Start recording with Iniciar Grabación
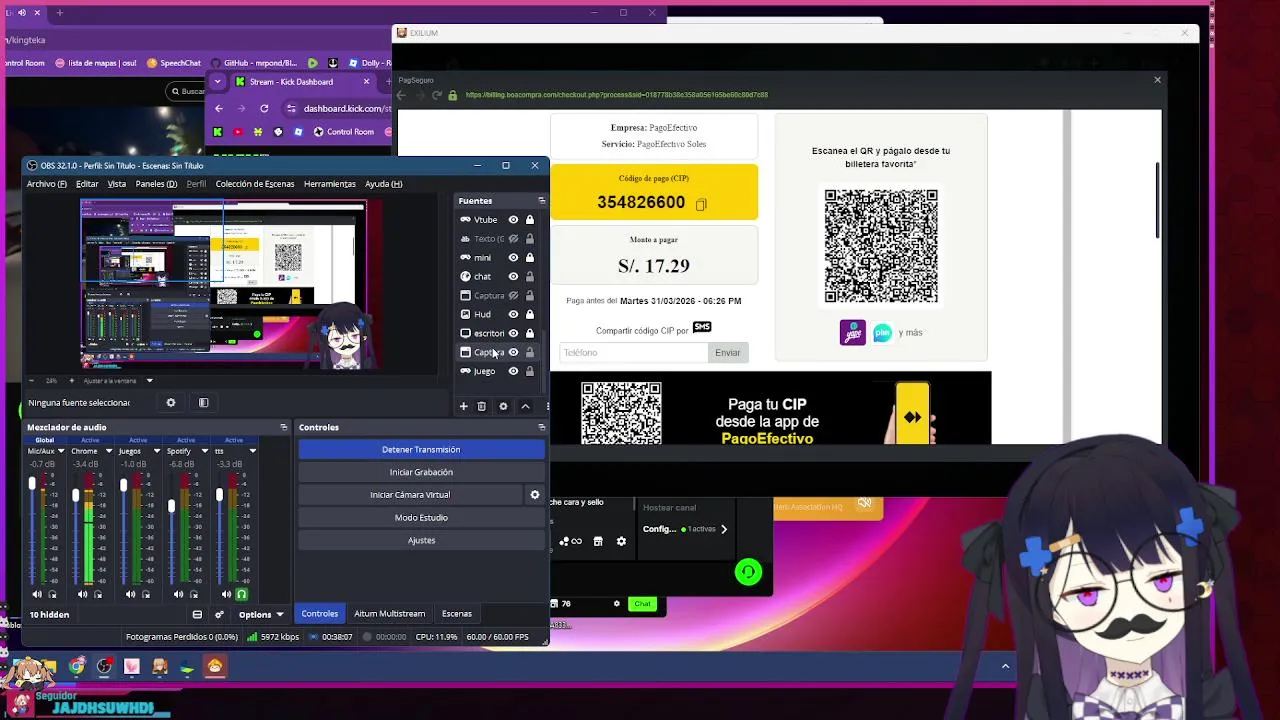 click(x=421, y=472)
